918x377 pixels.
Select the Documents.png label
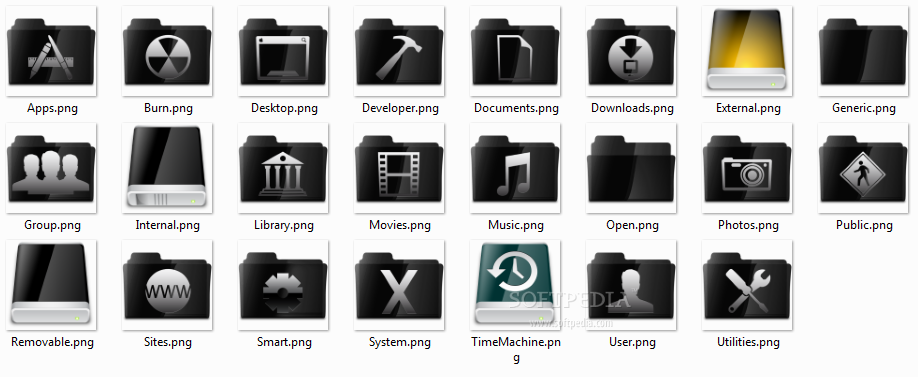tap(516, 108)
